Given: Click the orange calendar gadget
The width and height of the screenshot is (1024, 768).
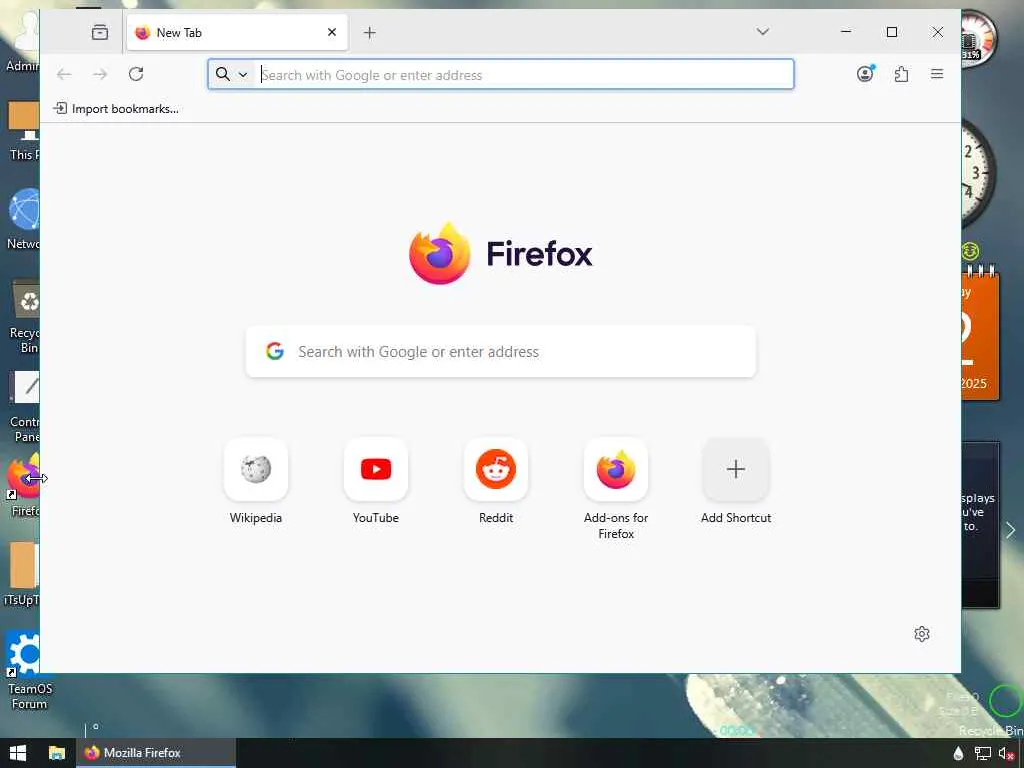Looking at the screenshot, I should coord(980,334).
